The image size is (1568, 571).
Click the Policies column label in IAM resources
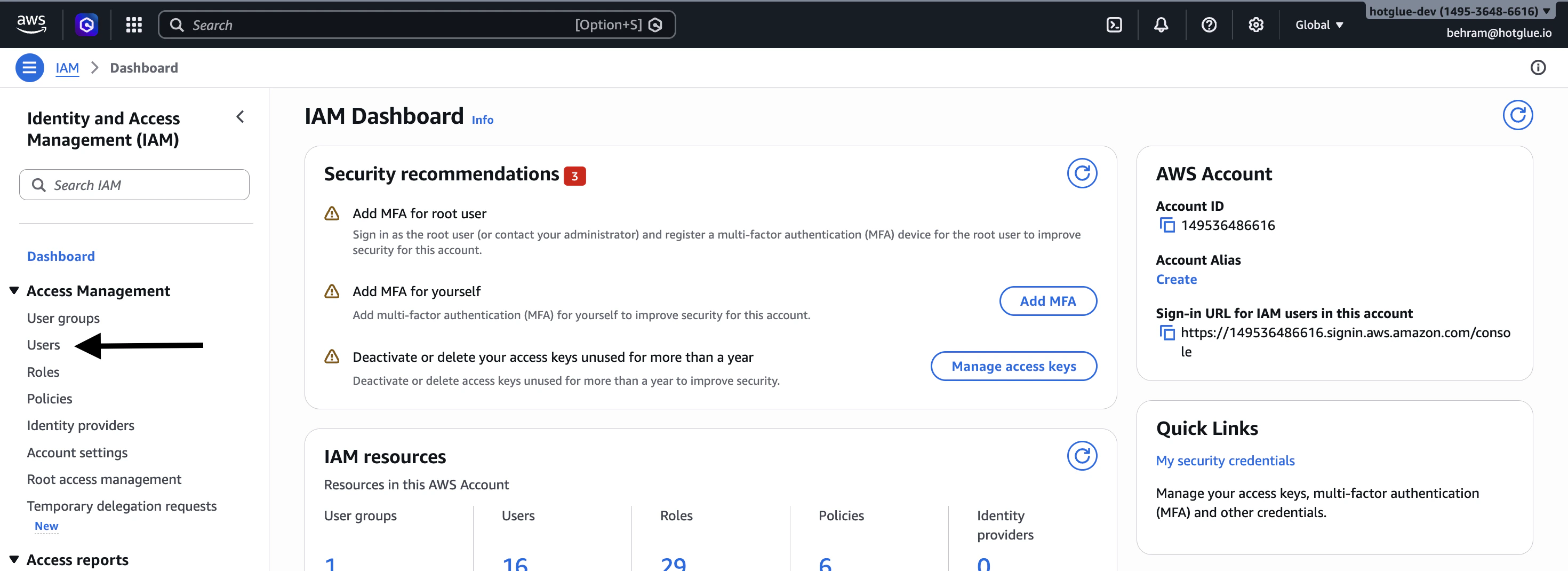coord(841,515)
